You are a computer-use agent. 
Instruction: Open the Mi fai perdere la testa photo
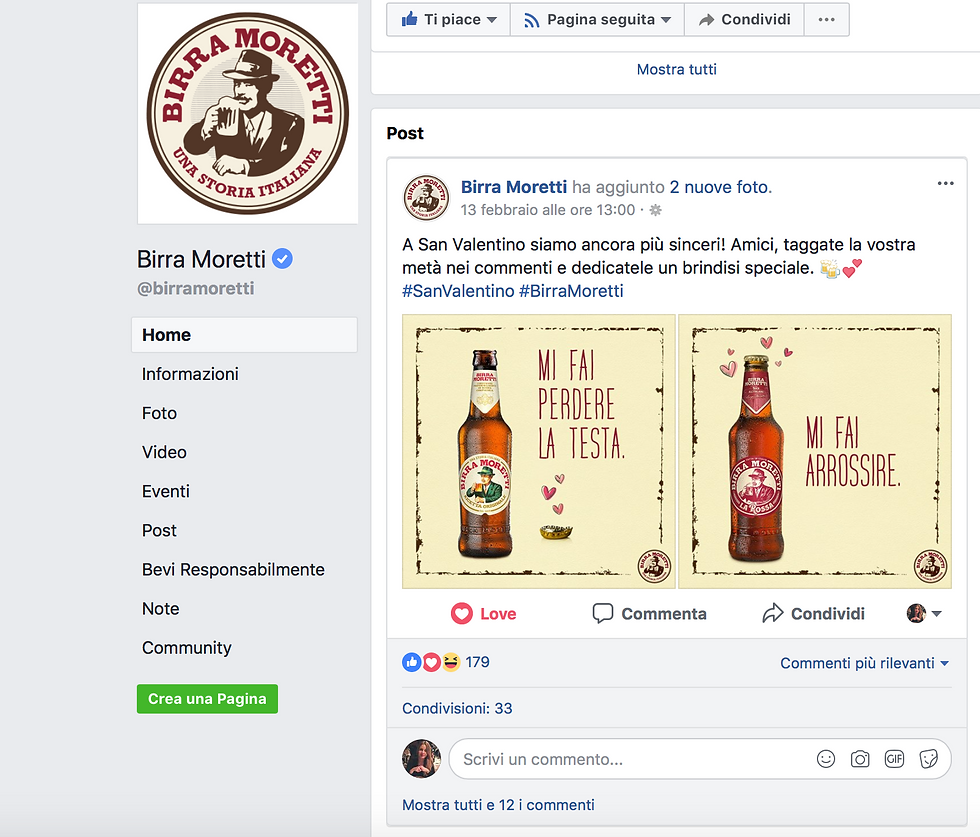pos(539,451)
